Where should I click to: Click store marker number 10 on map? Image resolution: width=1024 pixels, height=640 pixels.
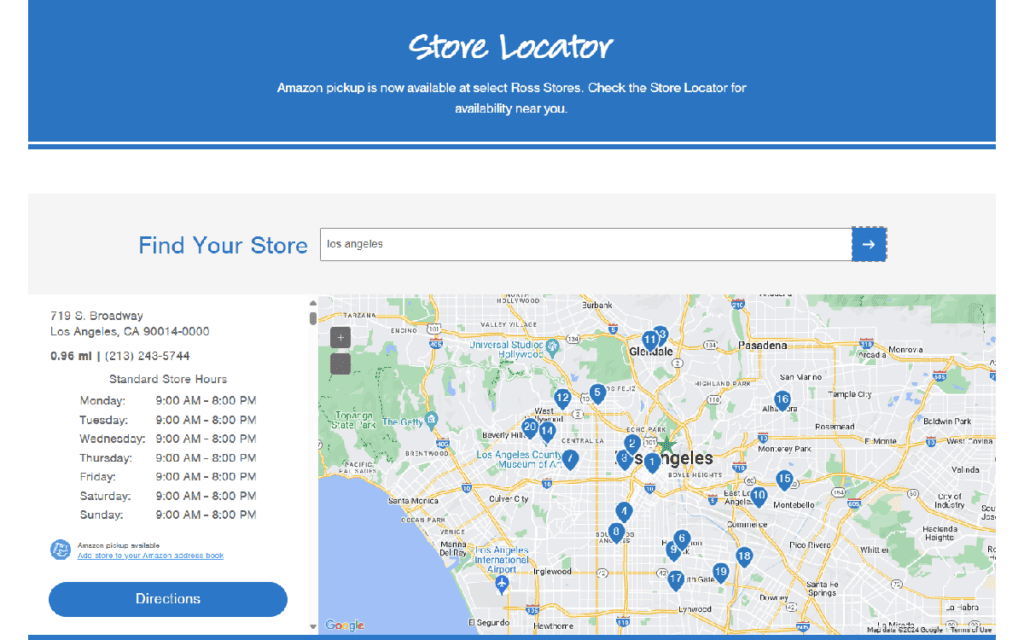[759, 495]
